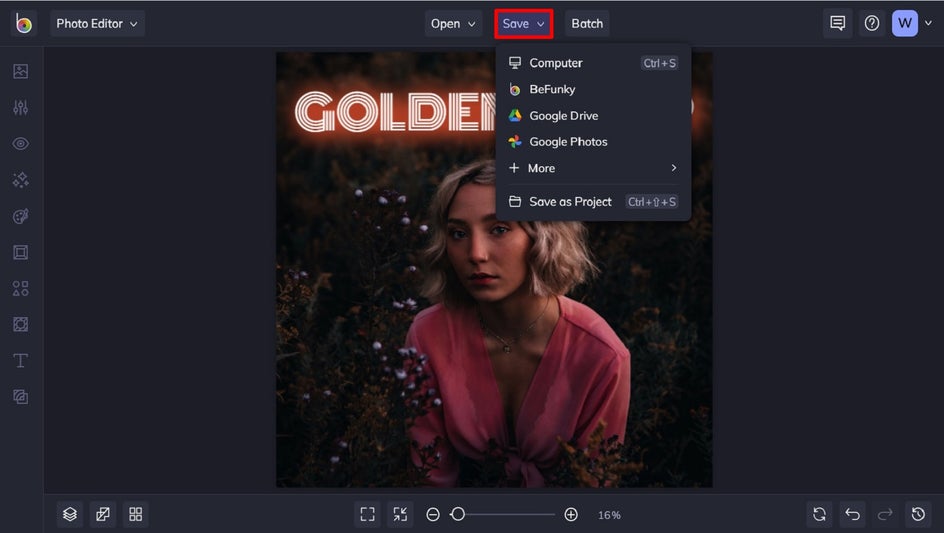Click the undo arrow button
Screen dimensions: 944x533
852,514
